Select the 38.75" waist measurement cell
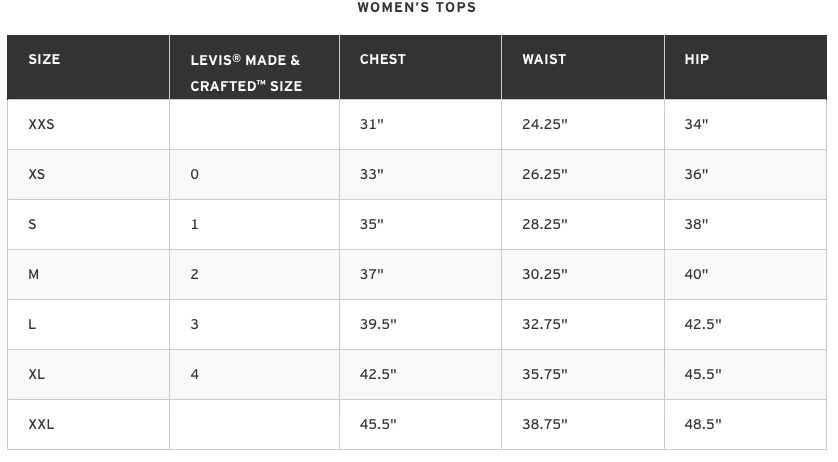Image resolution: width=838 pixels, height=462 pixels. pyautogui.click(x=545, y=425)
